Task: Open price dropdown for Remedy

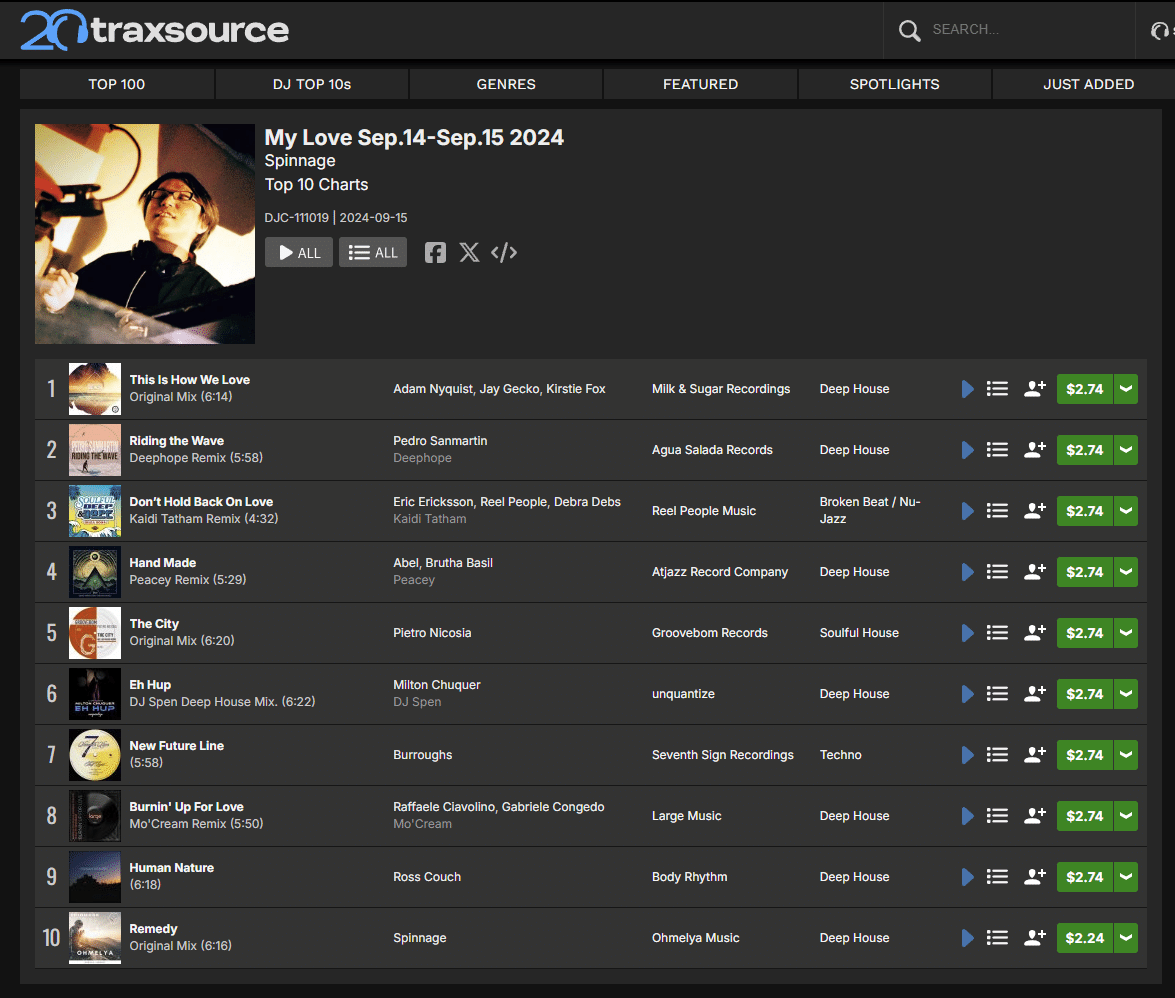Action: [x=1126, y=938]
